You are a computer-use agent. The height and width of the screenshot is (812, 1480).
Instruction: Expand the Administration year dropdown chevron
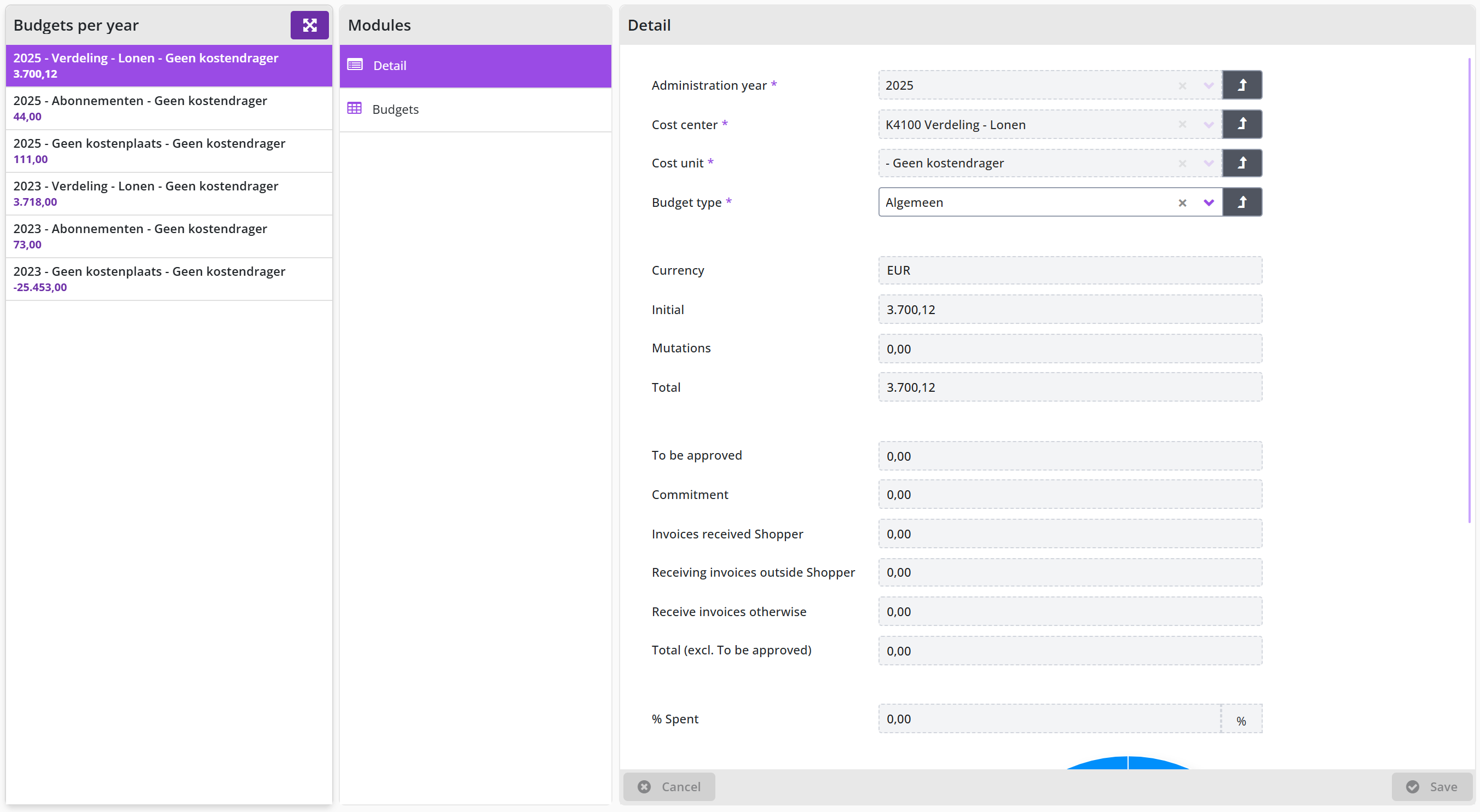pos(1208,85)
